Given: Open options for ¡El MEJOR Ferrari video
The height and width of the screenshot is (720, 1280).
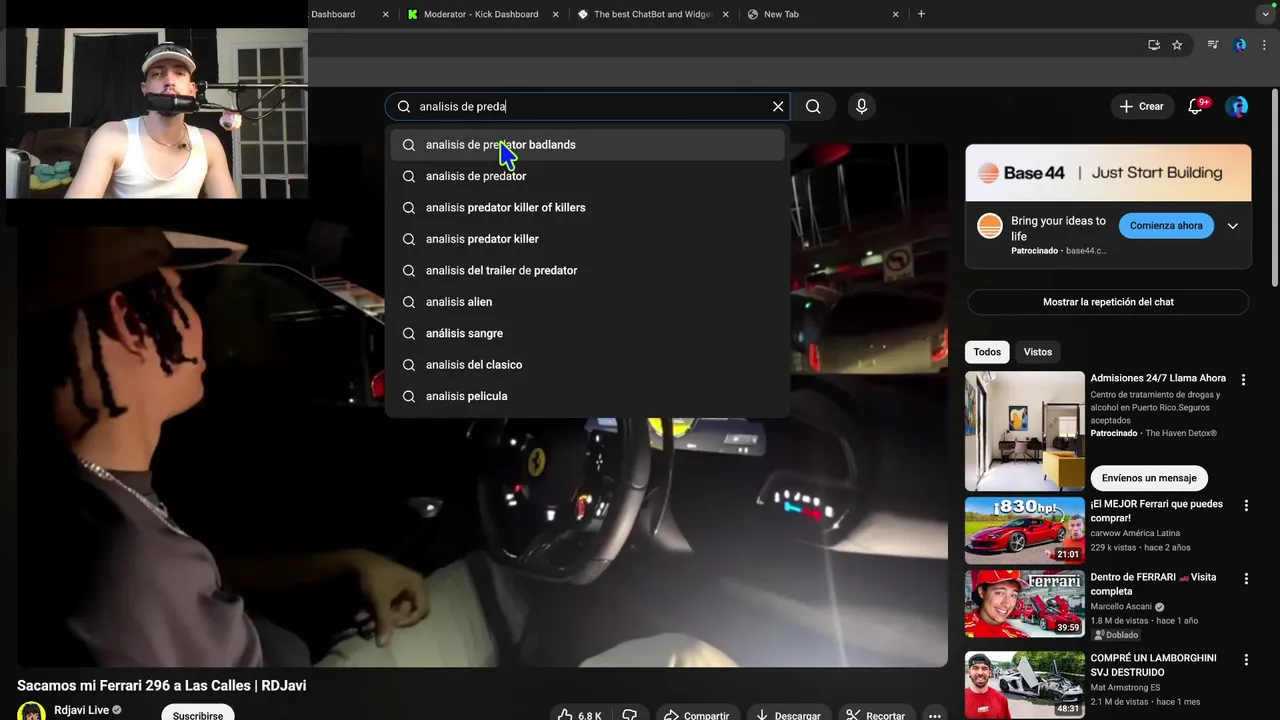Looking at the screenshot, I should tap(1246, 506).
